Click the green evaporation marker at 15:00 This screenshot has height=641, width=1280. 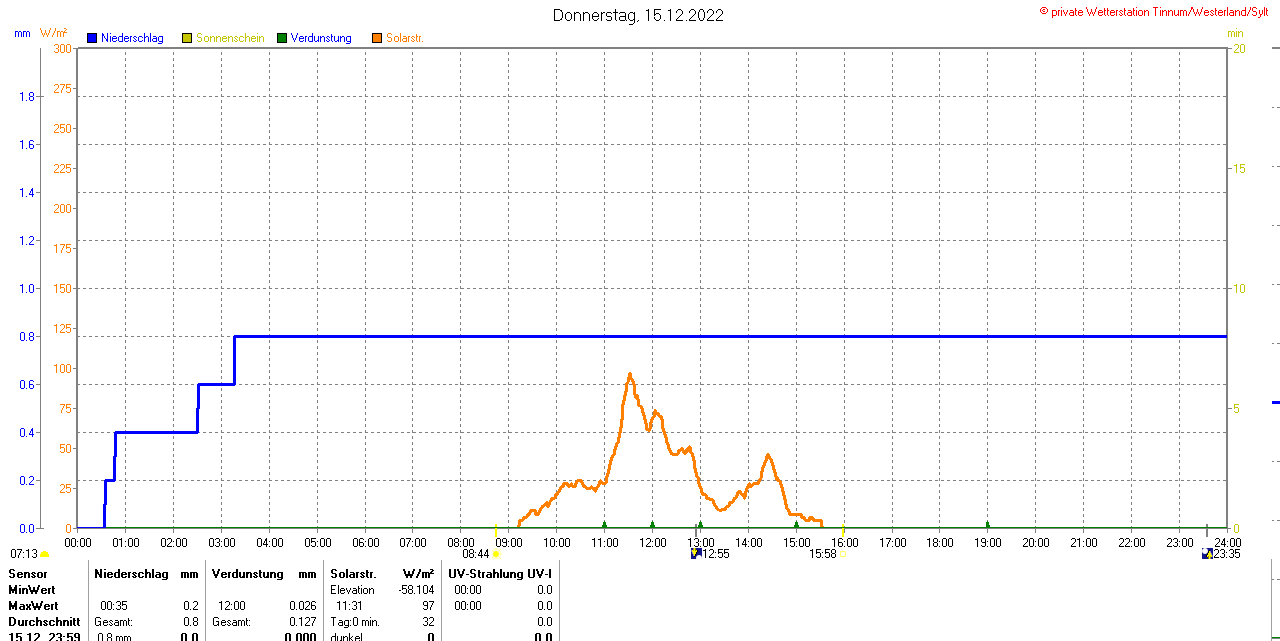796,524
